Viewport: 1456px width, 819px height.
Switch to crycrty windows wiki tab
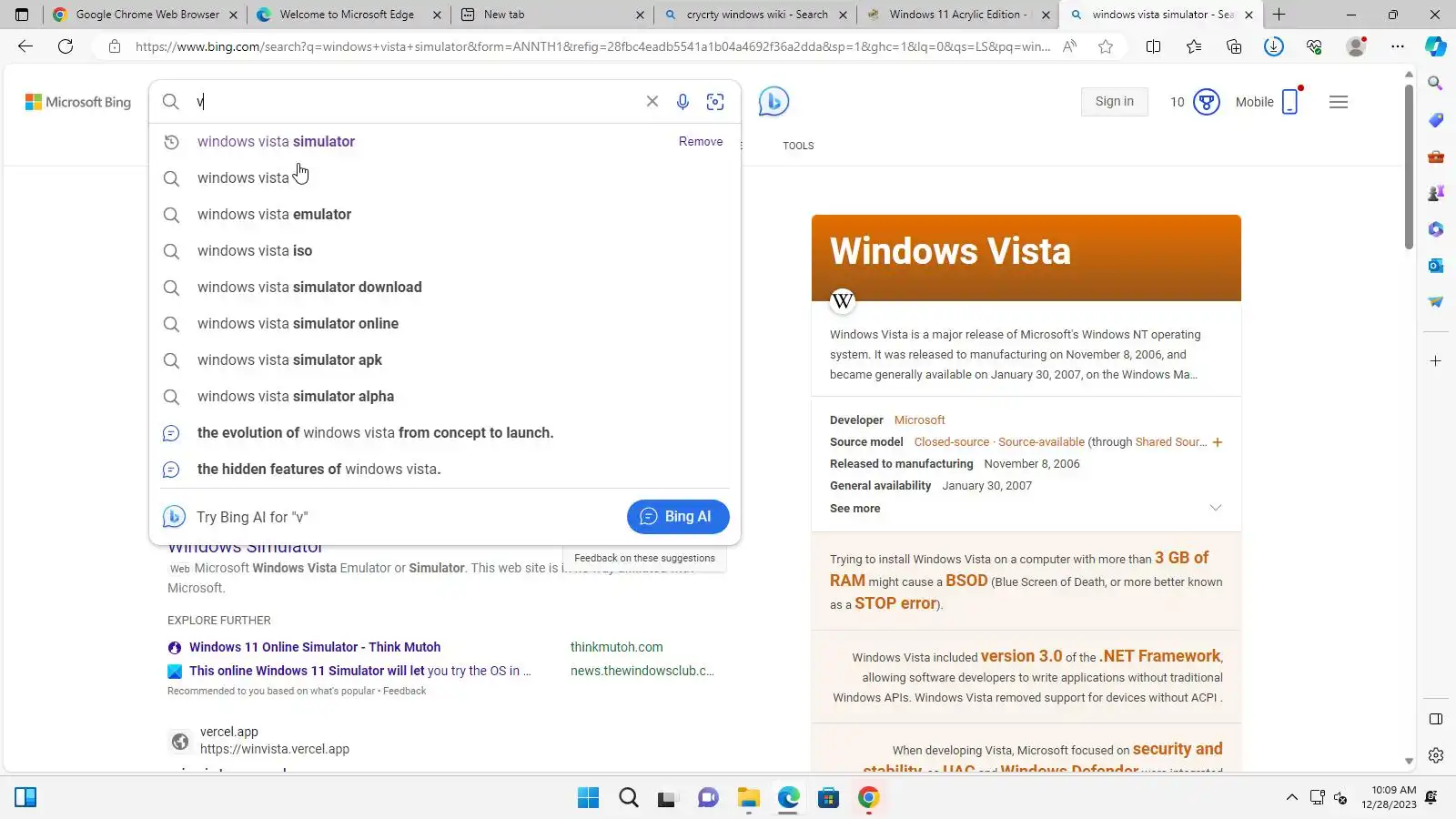754,15
